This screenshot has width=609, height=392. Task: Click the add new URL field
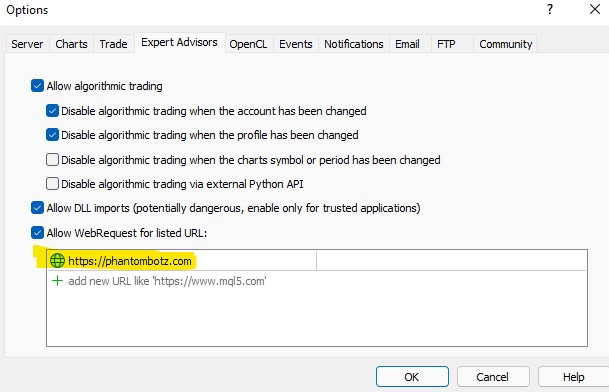coord(317,281)
